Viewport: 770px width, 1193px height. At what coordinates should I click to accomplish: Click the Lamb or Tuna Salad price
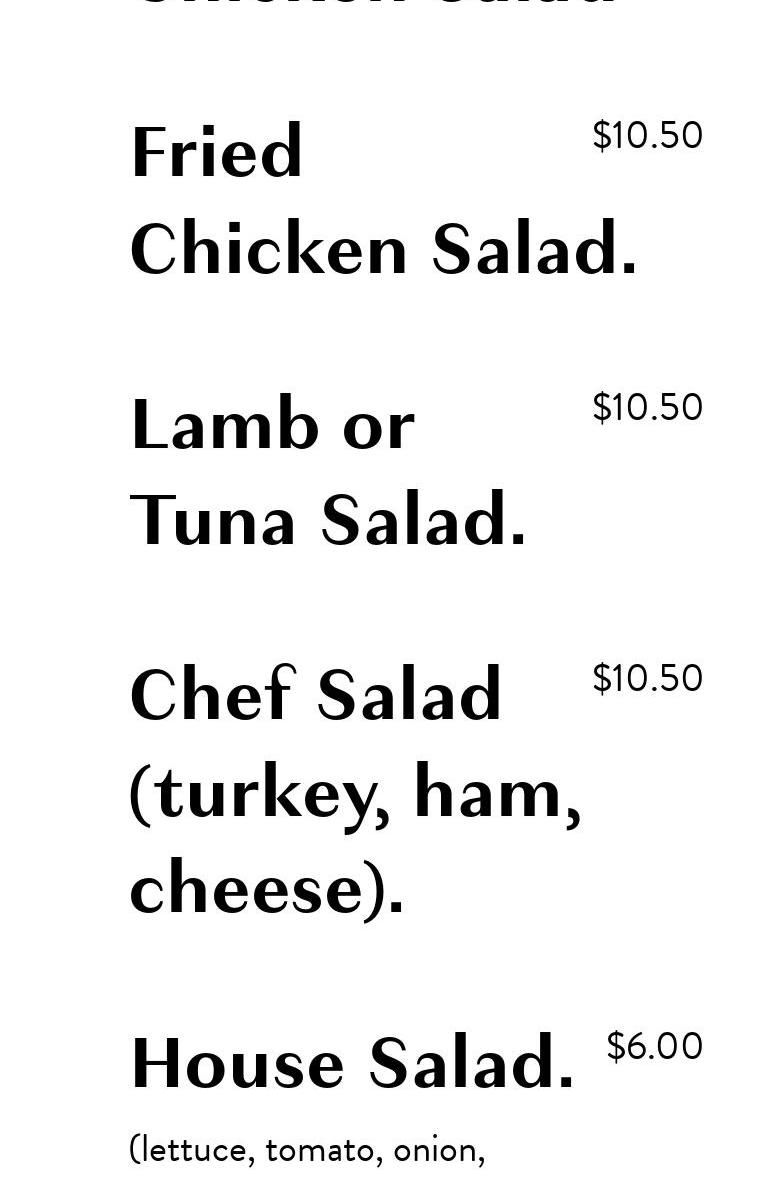coord(647,407)
